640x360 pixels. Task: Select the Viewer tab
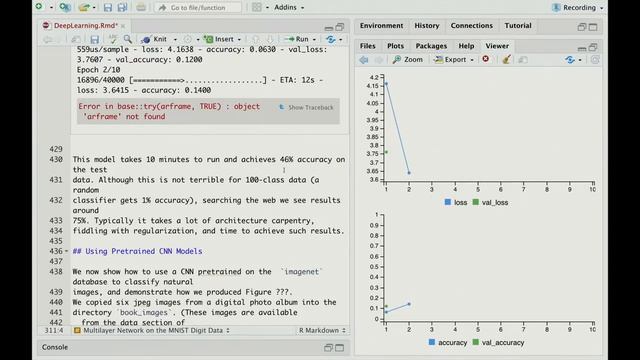[x=497, y=46]
